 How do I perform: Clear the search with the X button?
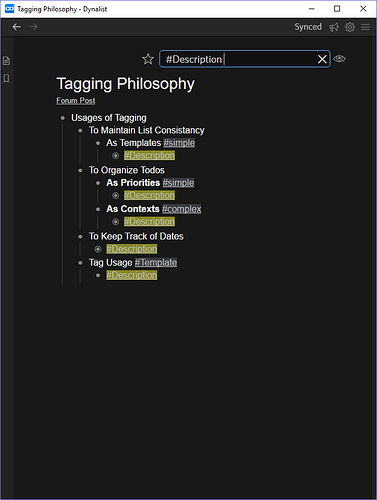322,59
